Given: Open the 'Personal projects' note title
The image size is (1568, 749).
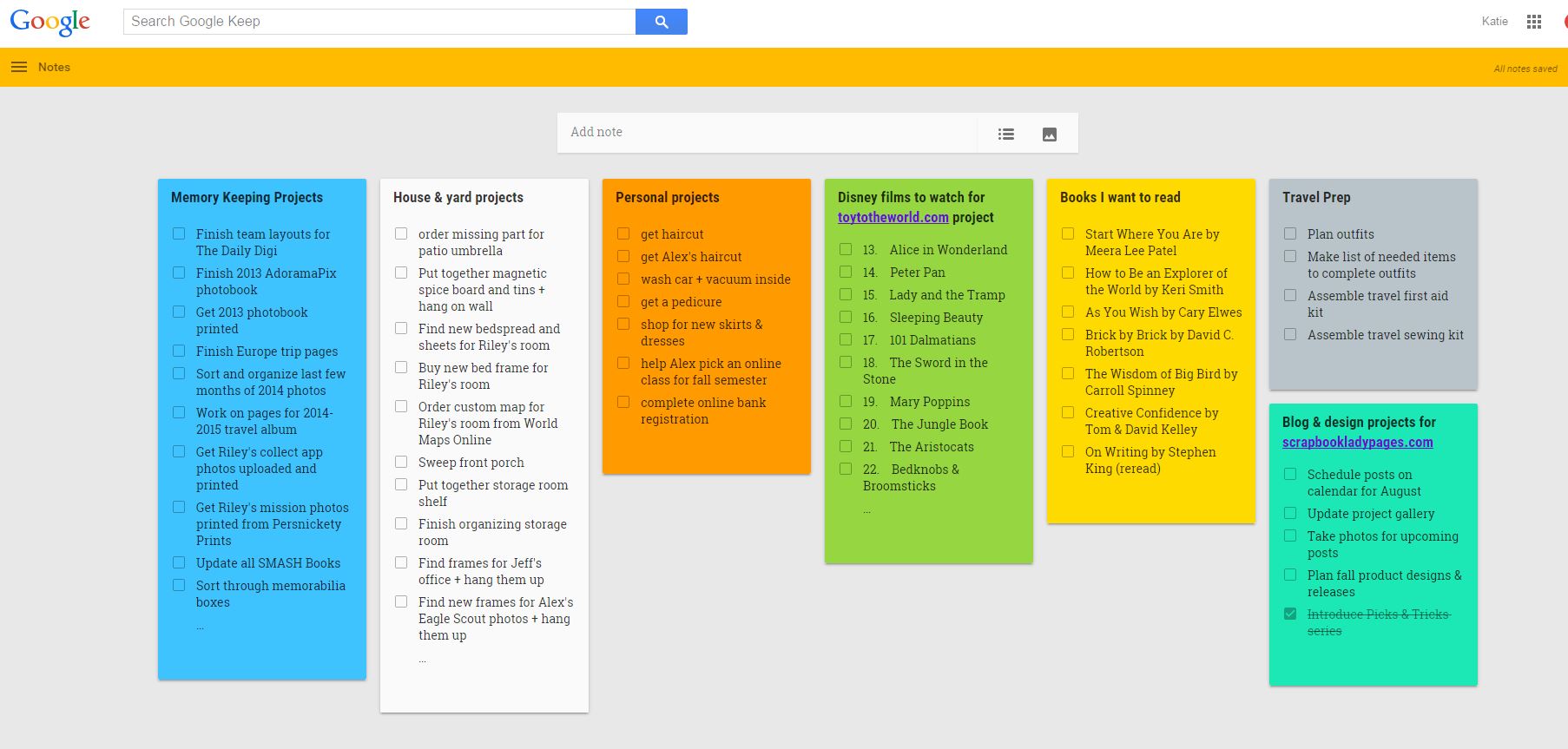Looking at the screenshot, I should pos(668,198).
